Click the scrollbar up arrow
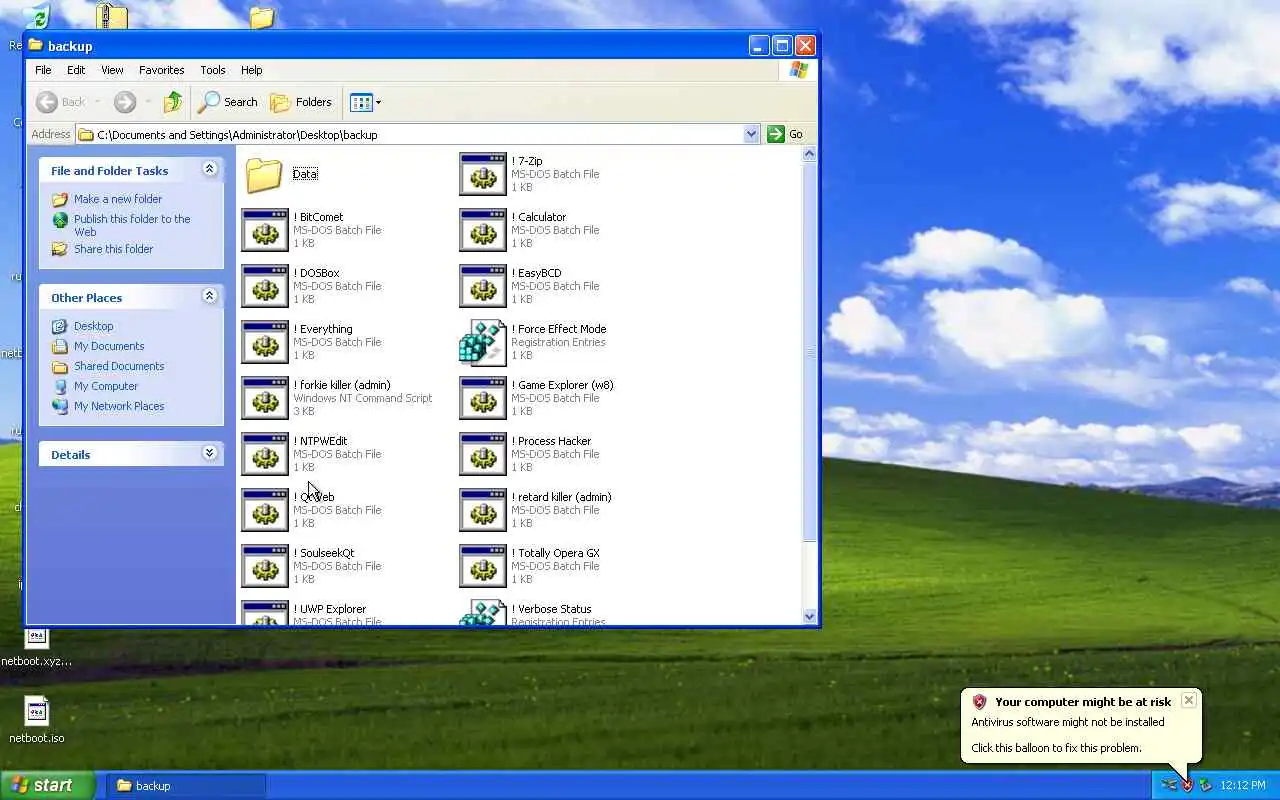 (810, 154)
